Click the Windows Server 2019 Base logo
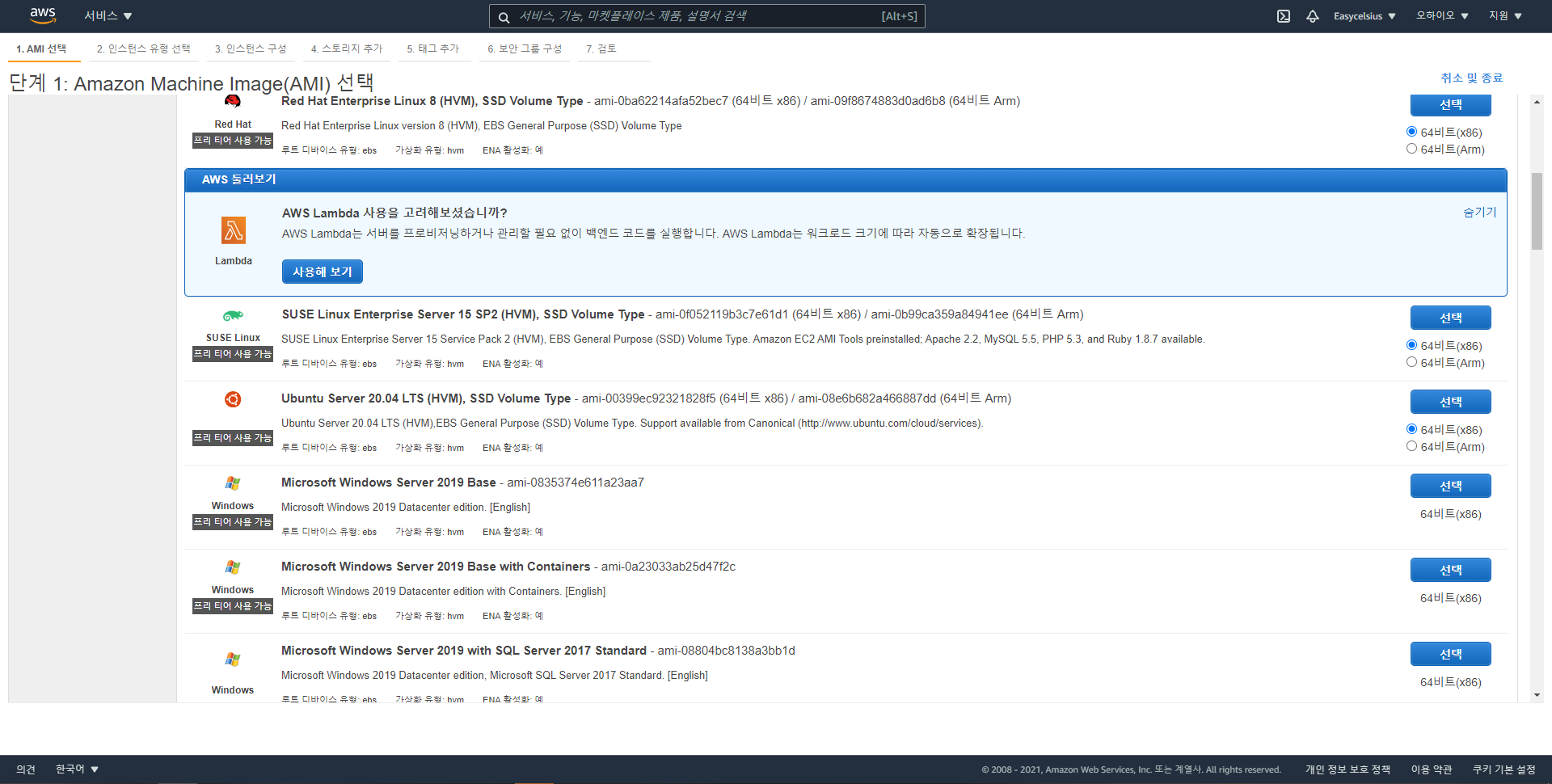The height and width of the screenshot is (784, 1552). click(233, 483)
